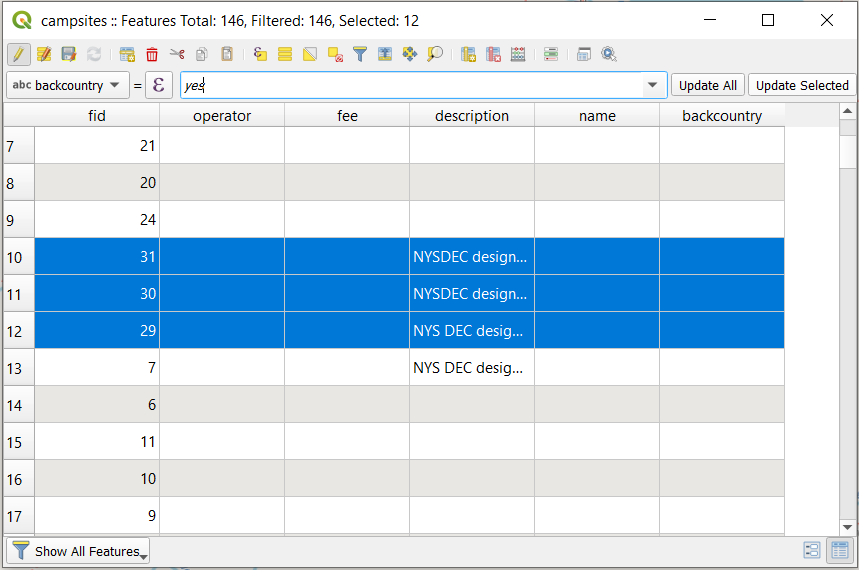Sort by the description column header
This screenshot has width=859, height=570.
[472, 116]
